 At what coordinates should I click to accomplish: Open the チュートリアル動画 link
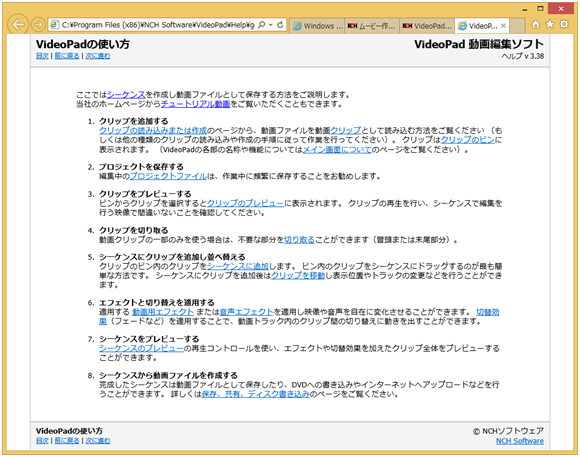coord(195,104)
